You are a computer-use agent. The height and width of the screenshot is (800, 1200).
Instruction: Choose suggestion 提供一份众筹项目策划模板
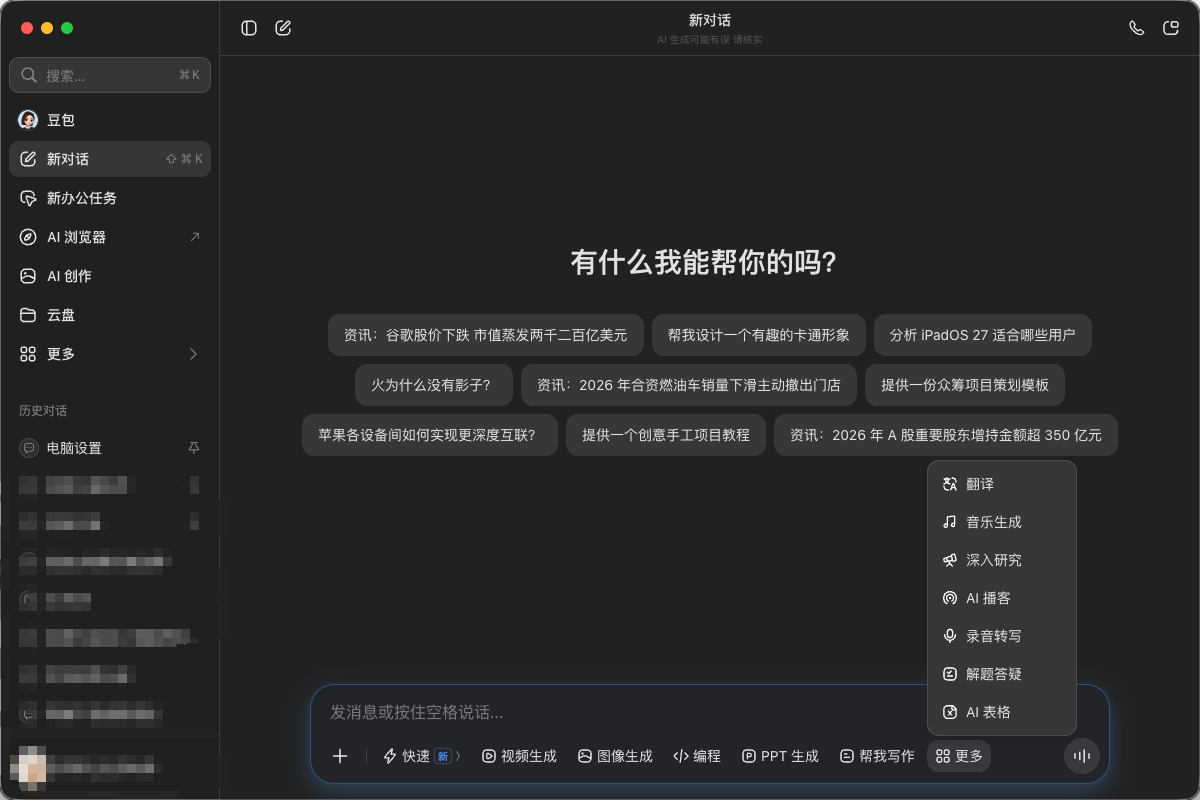(965, 385)
